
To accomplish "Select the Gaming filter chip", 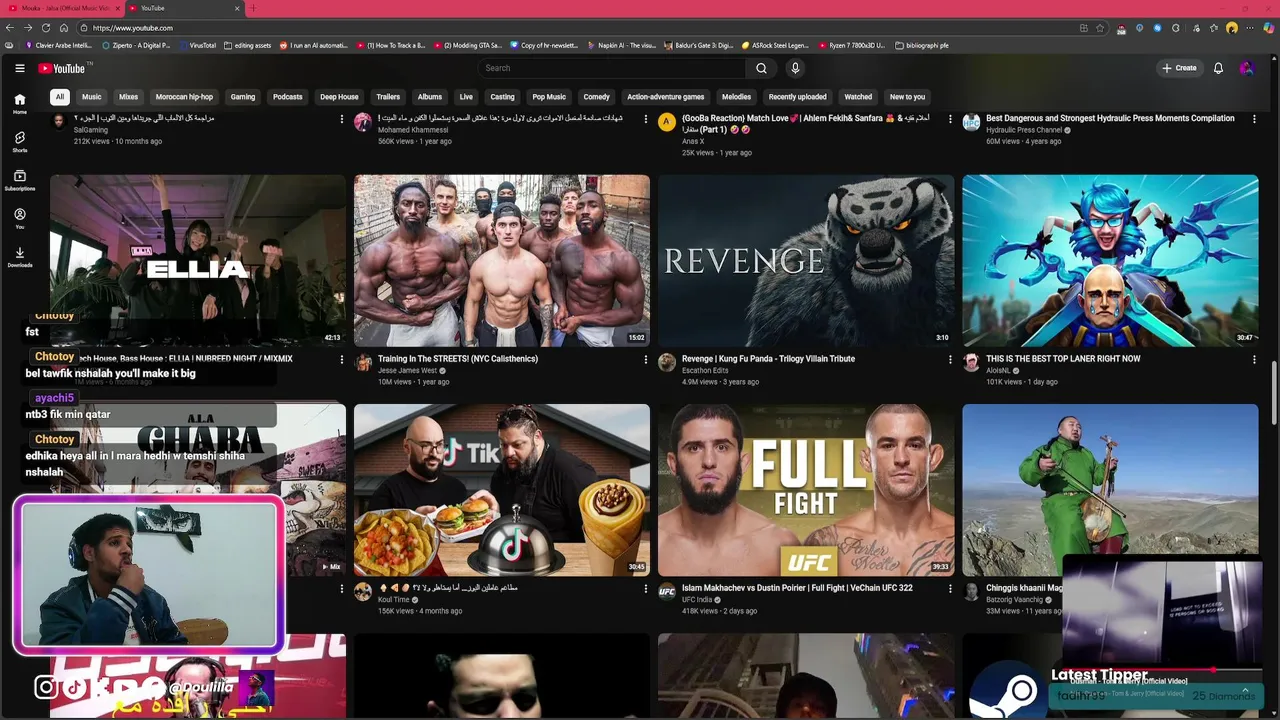I will coord(243,97).
